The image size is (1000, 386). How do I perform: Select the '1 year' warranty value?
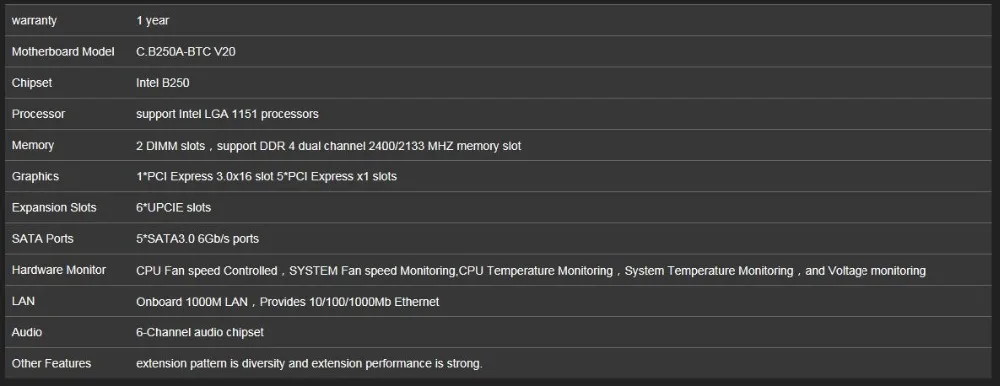coord(152,20)
